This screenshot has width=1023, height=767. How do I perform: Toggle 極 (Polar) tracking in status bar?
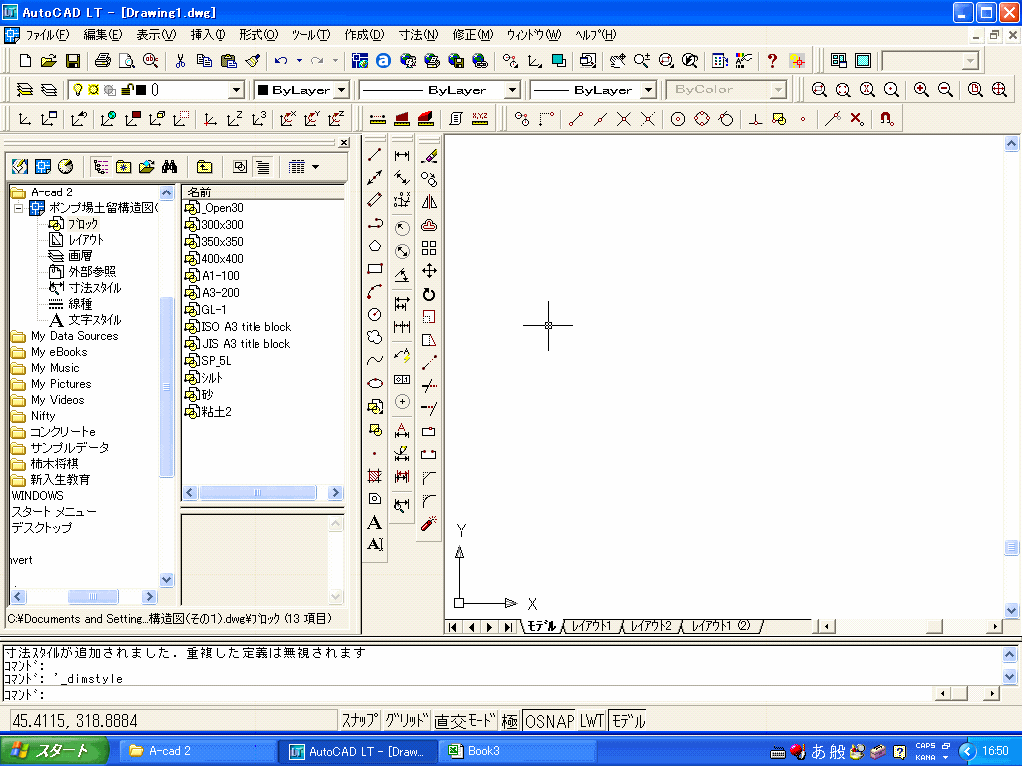(x=510, y=721)
